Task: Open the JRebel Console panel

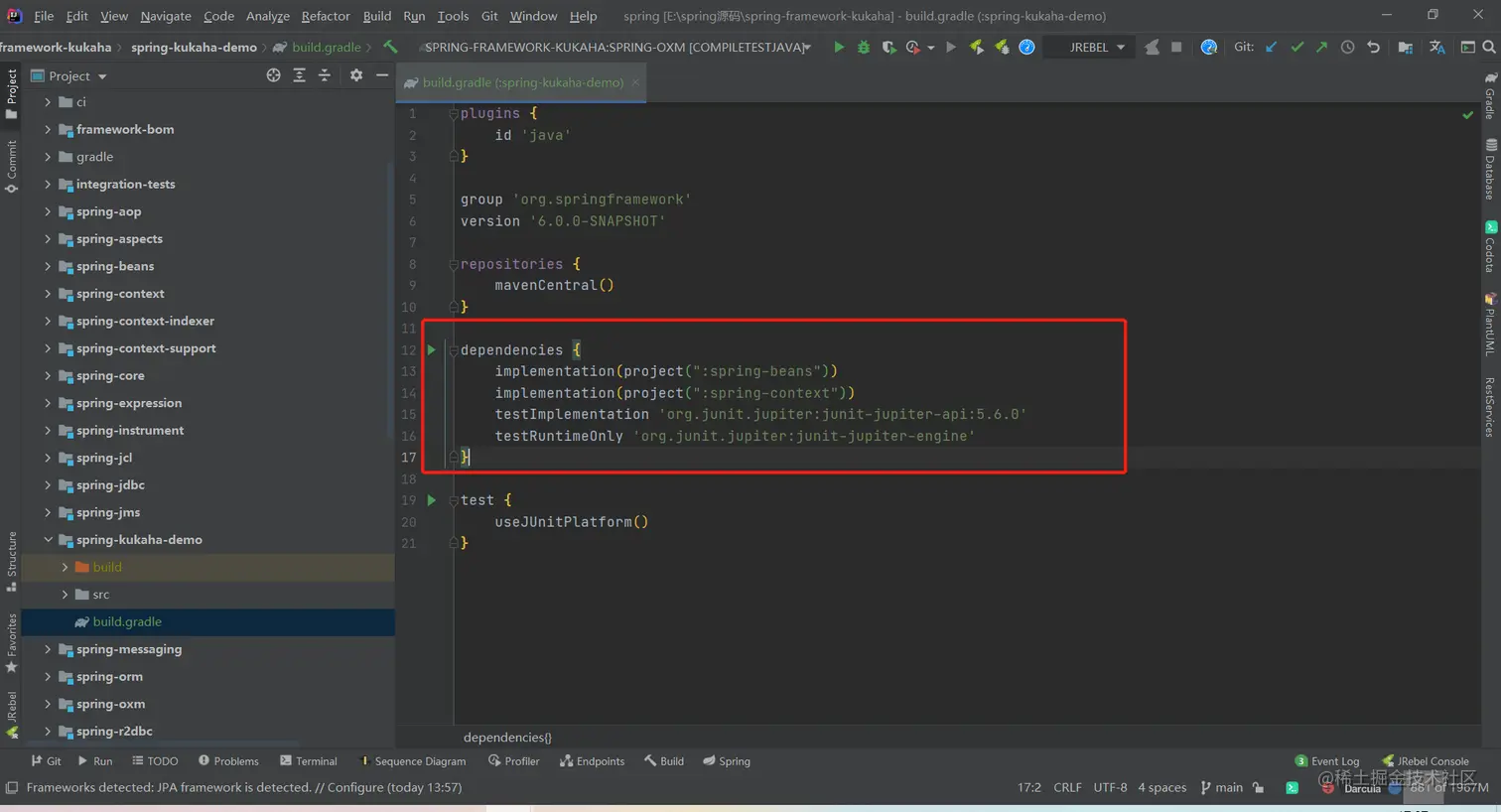Action: pos(1426,761)
